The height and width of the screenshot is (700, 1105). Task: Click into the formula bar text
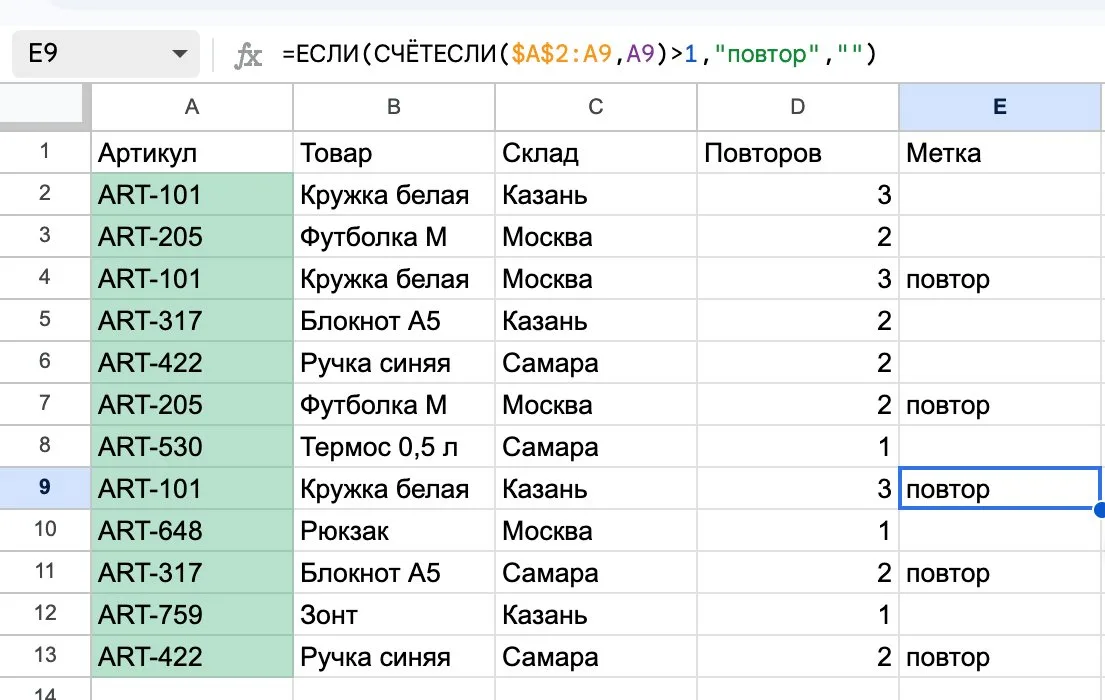click(578, 54)
